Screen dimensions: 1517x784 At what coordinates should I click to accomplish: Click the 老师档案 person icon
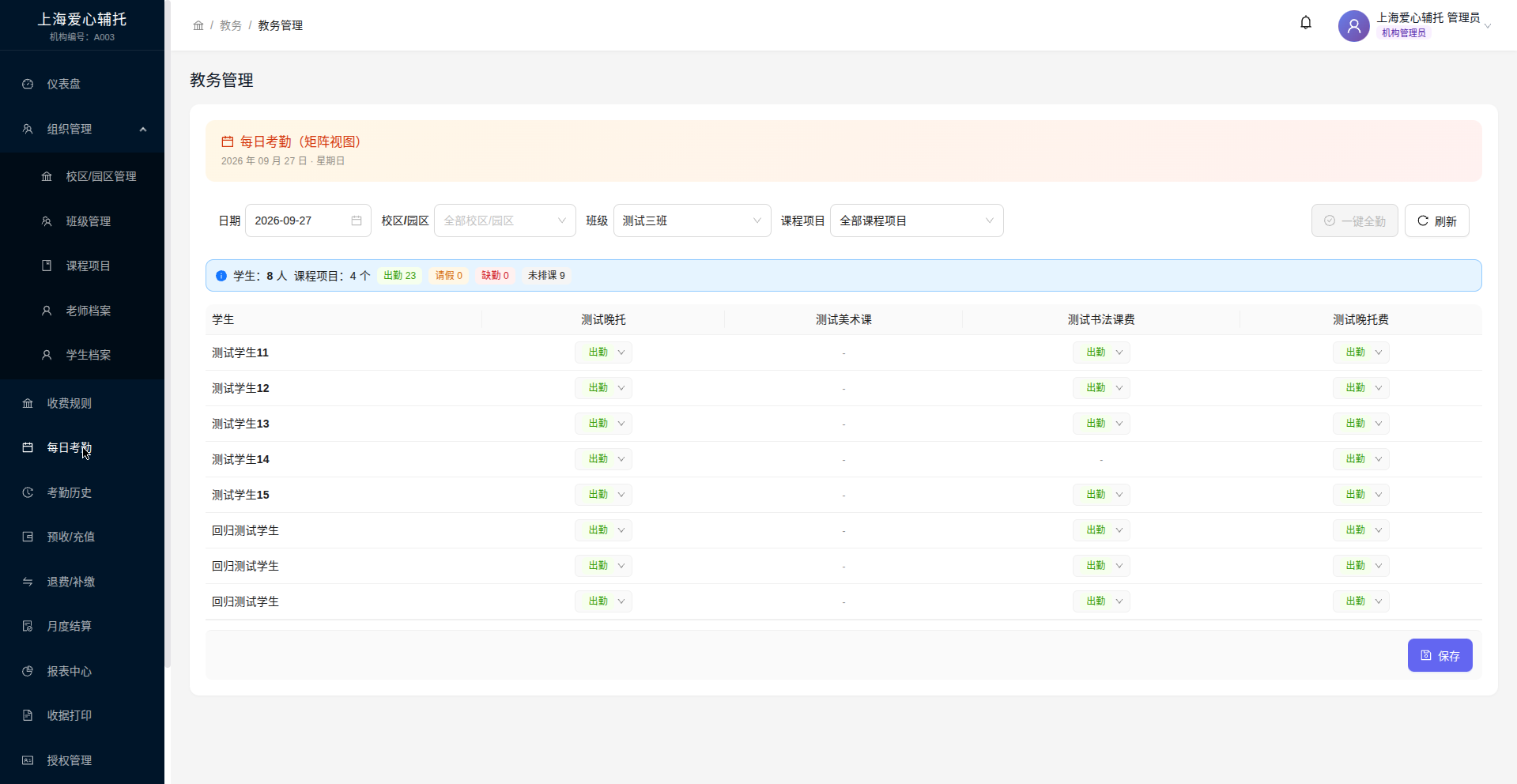(x=47, y=311)
